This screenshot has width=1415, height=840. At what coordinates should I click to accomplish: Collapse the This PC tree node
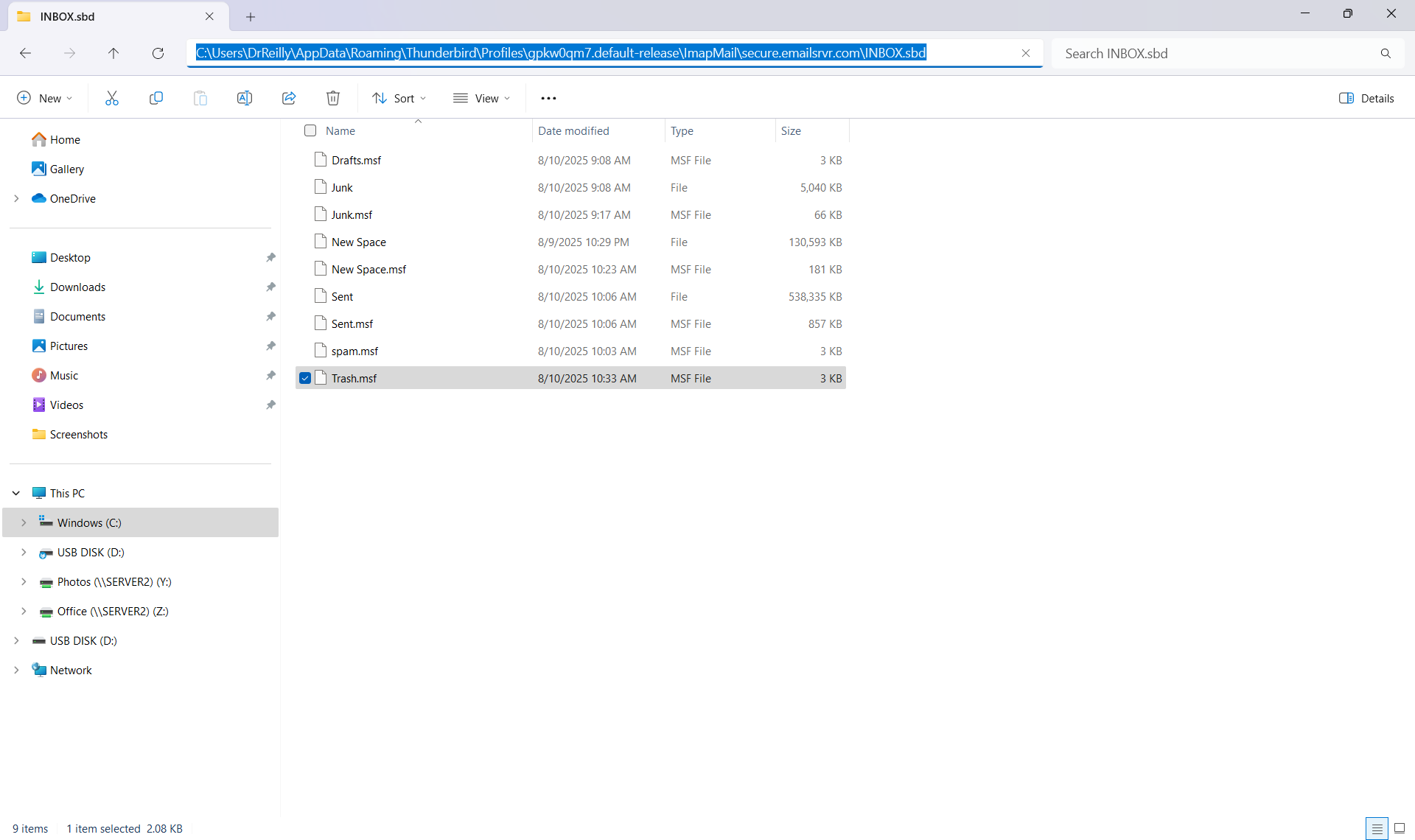(x=16, y=493)
